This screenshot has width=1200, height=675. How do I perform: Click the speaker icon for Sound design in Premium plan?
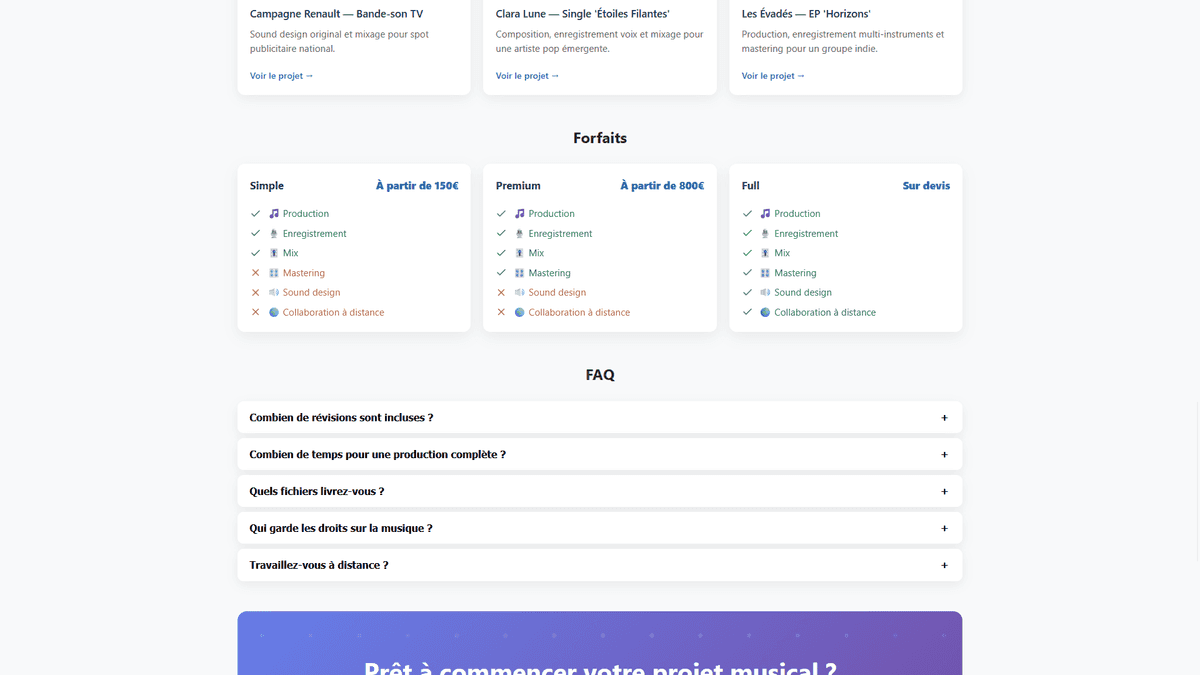coord(520,292)
